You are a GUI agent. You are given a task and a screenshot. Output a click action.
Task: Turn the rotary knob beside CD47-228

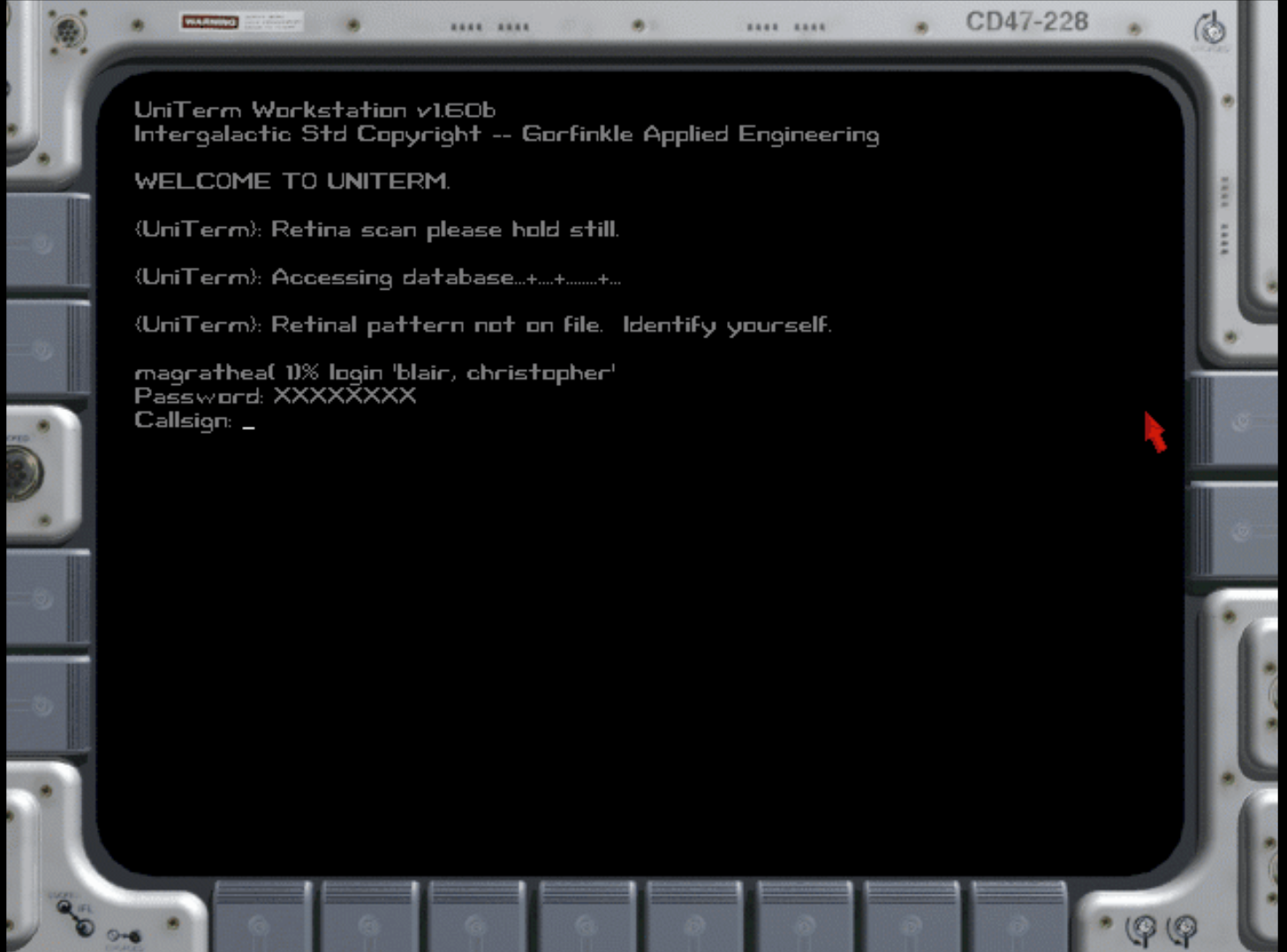(1210, 30)
